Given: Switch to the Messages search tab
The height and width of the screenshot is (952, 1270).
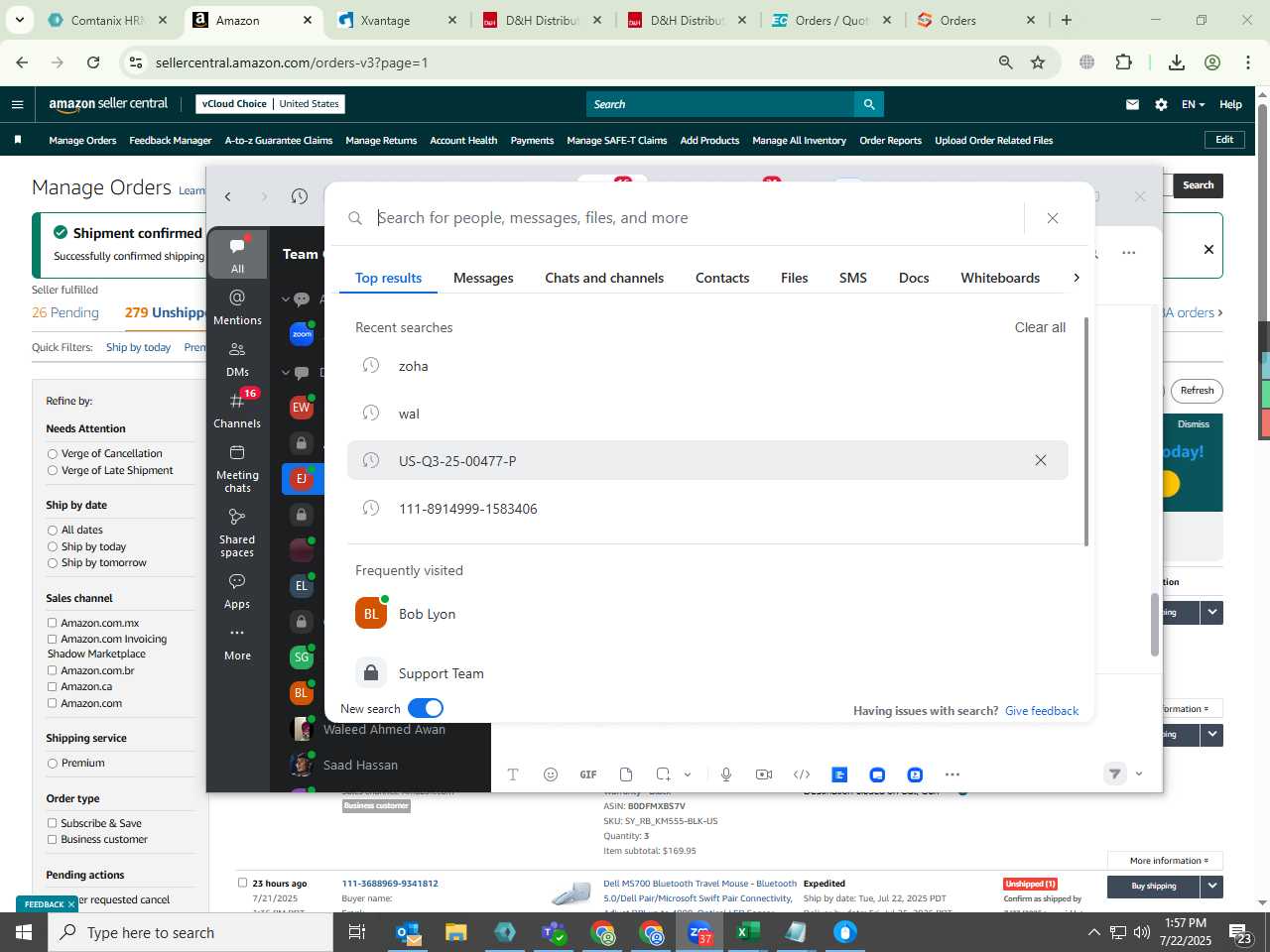Looking at the screenshot, I should [483, 278].
